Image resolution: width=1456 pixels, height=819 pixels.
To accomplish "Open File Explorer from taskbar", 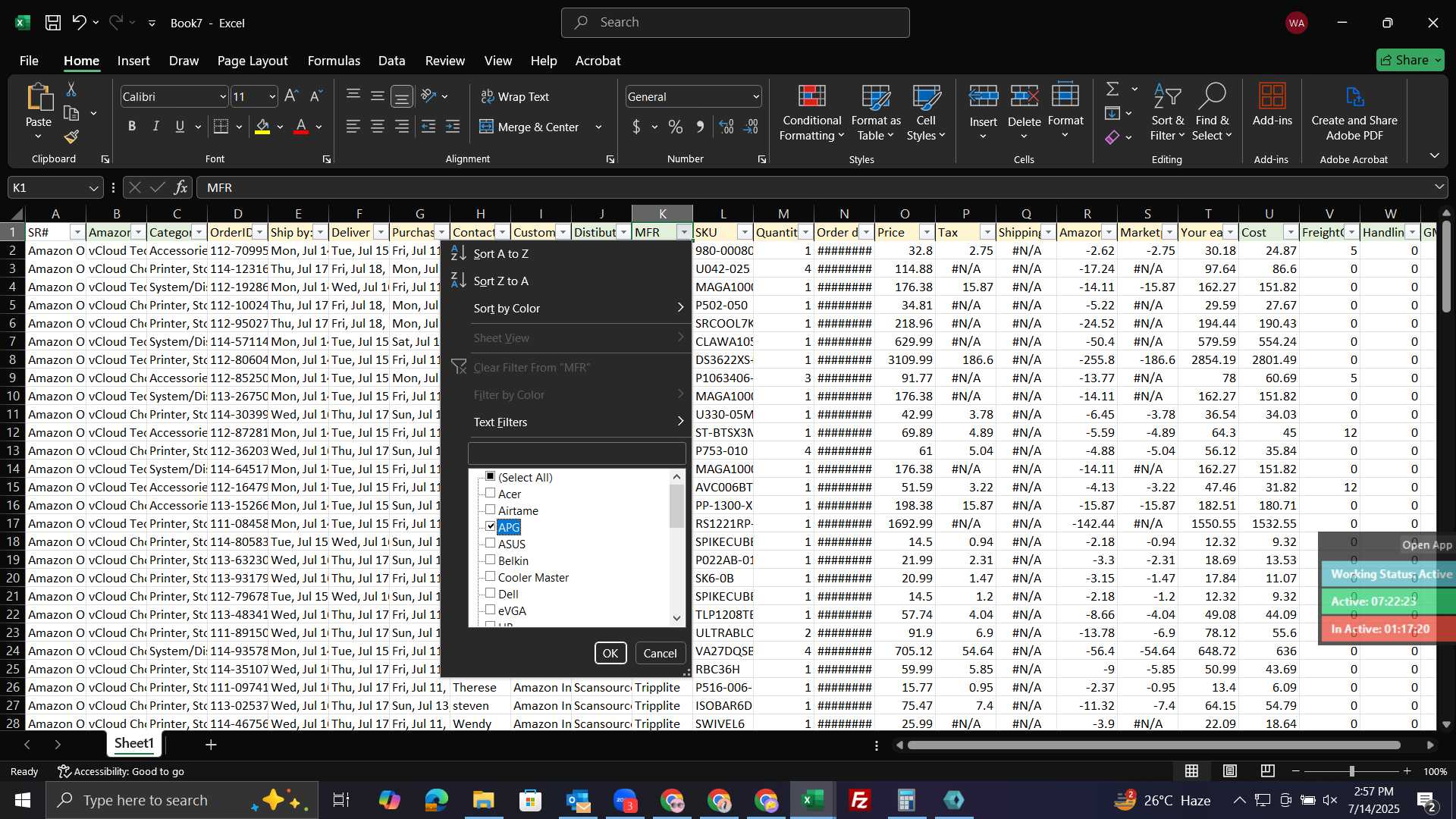I will pyautogui.click(x=483, y=800).
